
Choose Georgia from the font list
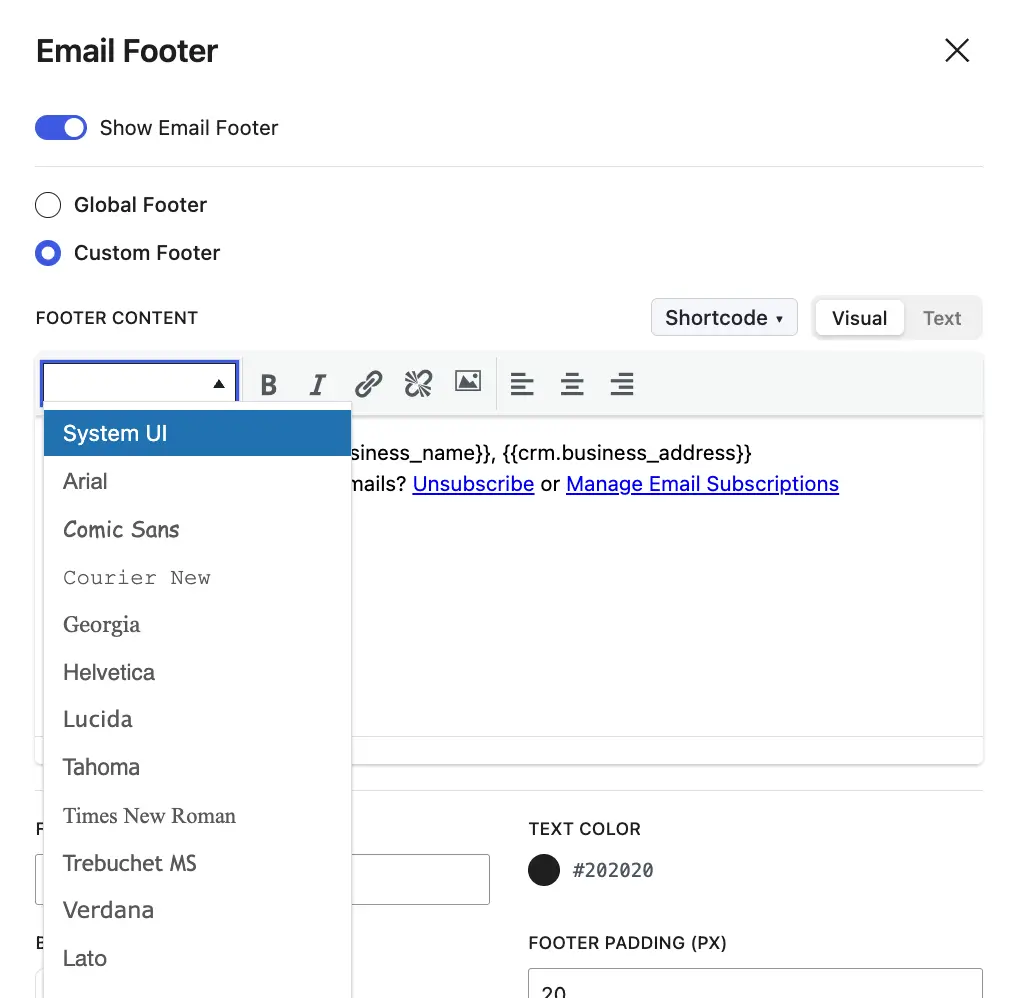click(x=198, y=625)
